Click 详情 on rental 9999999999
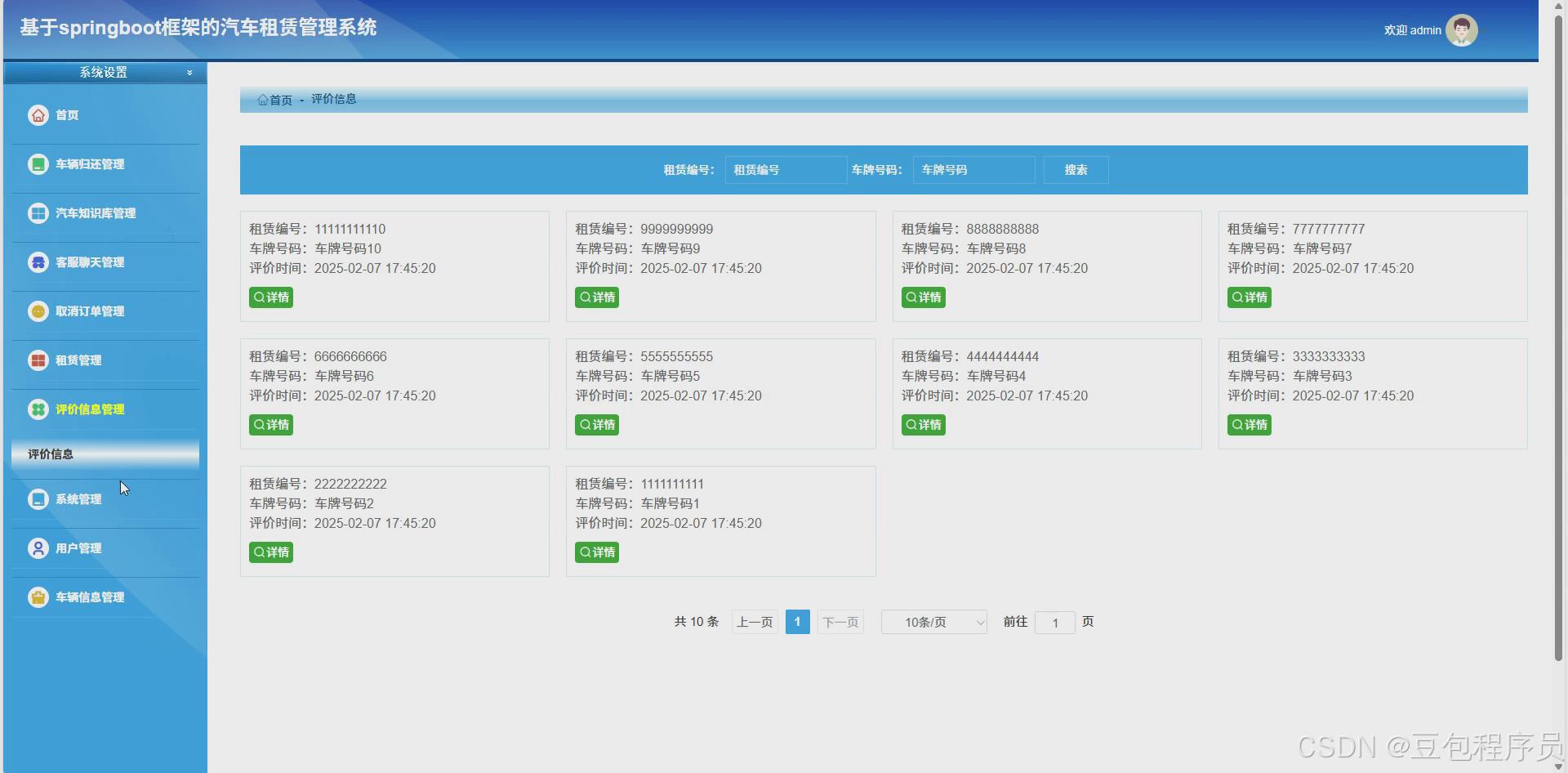The height and width of the screenshot is (773, 1568). coord(596,297)
